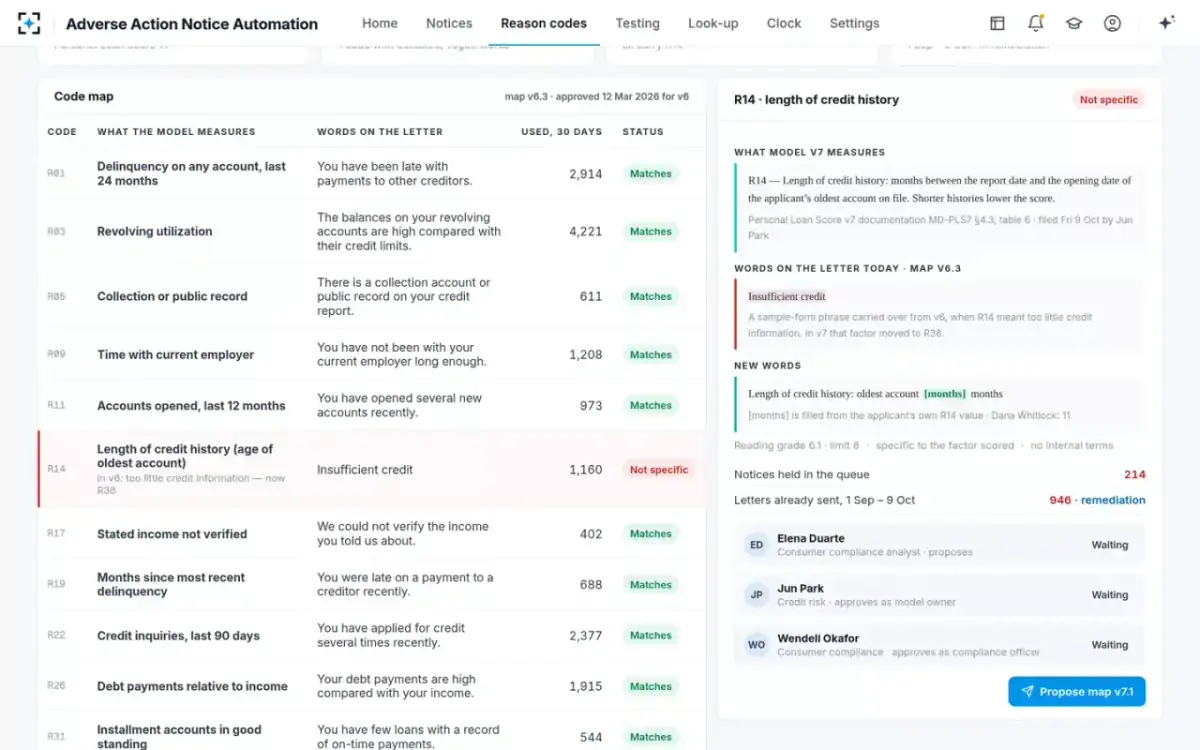Image resolution: width=1200 pixels, height=750 pixels.
Task: Click the Not specific badge in R14 header
Action: click(x=1109, y=100)
